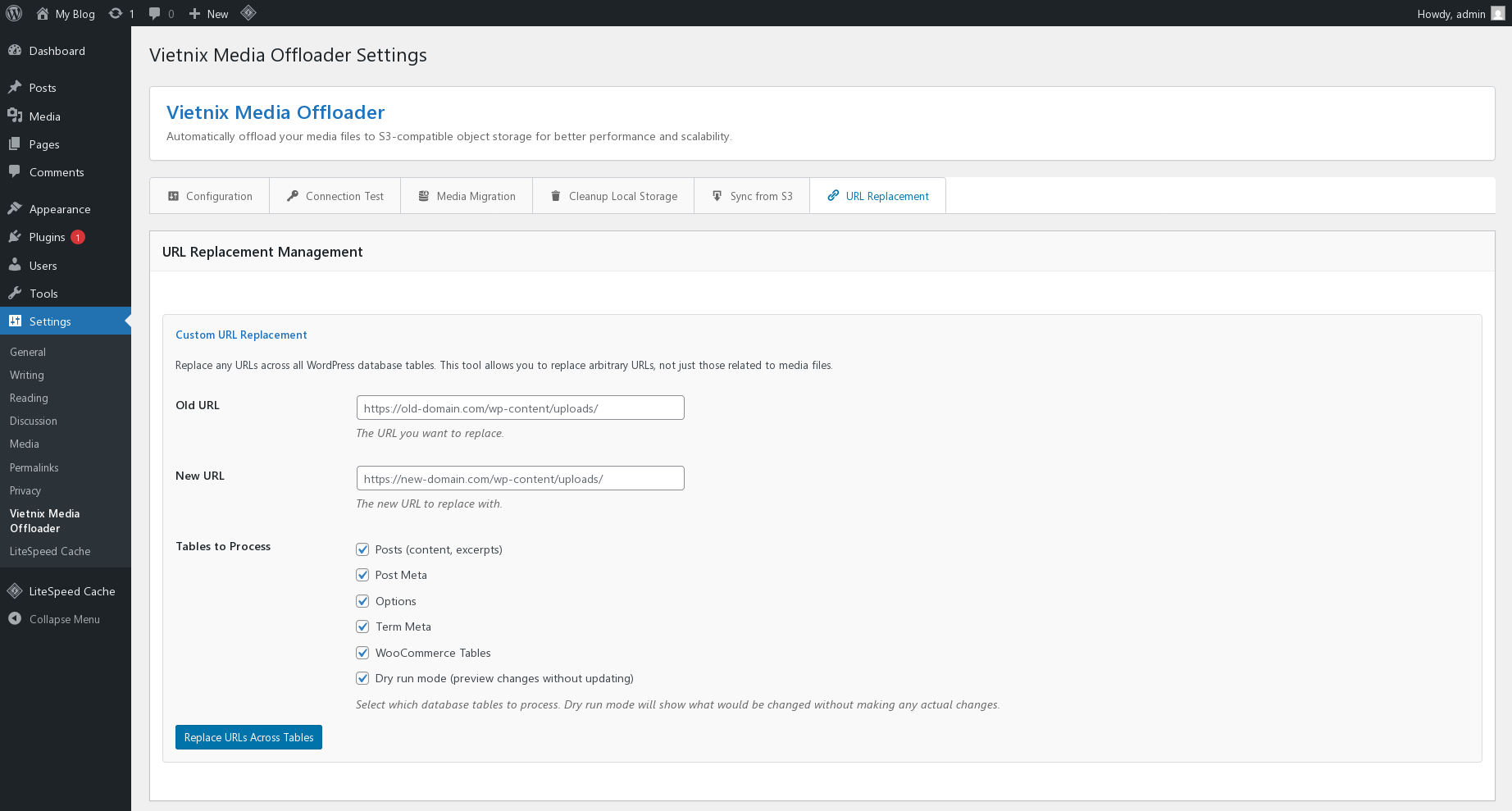Select the wrench icon on Connection Test
Screen dimensions: 1512x811
pos(293,195)
